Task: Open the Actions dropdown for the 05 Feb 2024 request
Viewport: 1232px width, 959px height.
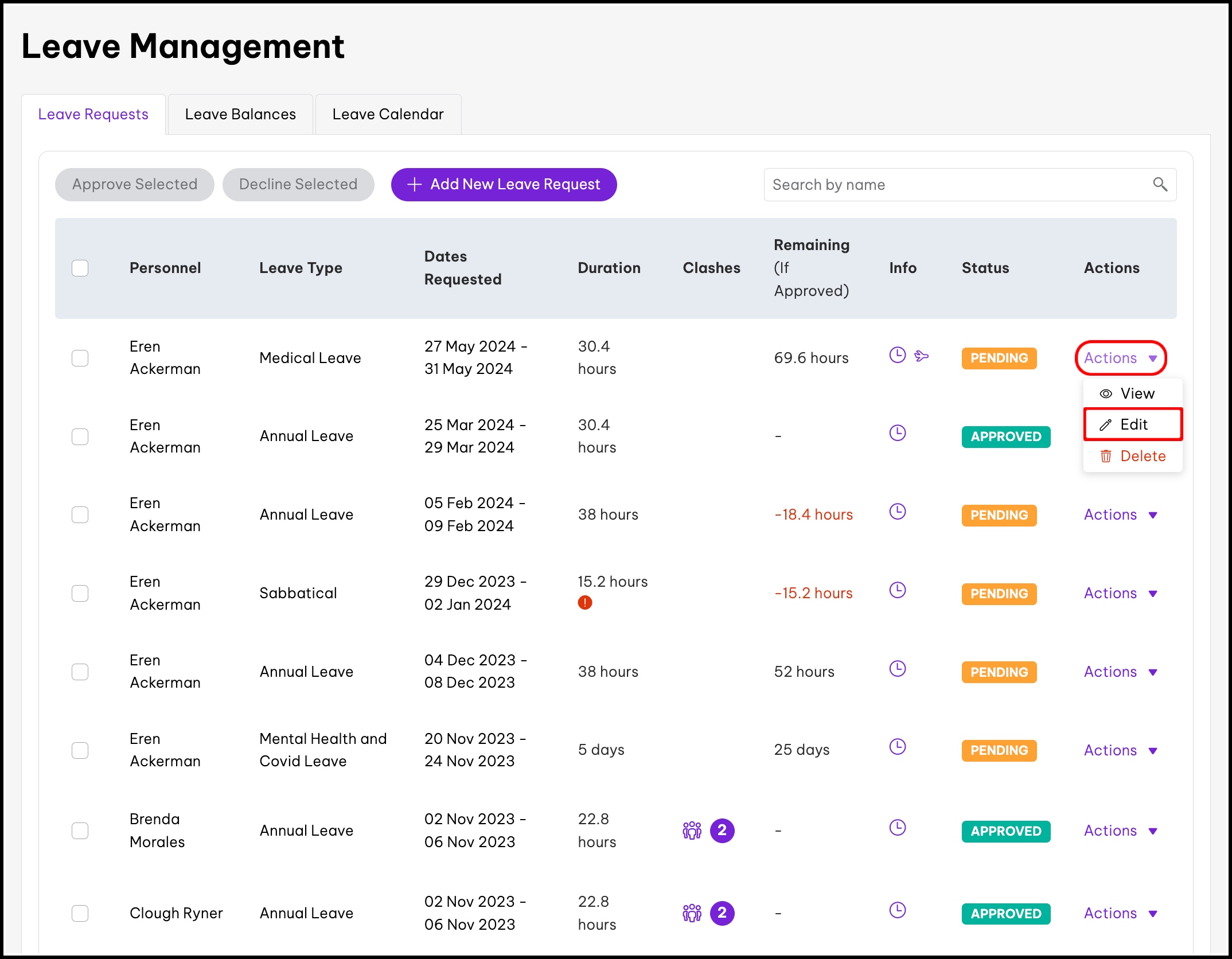Action: click(x=1120, y=514)
